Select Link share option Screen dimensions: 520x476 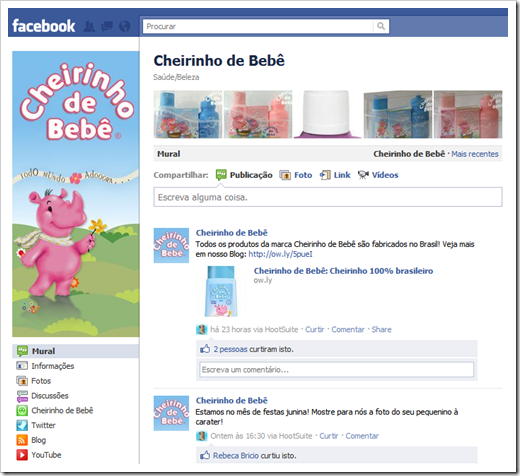coord(335,175)
